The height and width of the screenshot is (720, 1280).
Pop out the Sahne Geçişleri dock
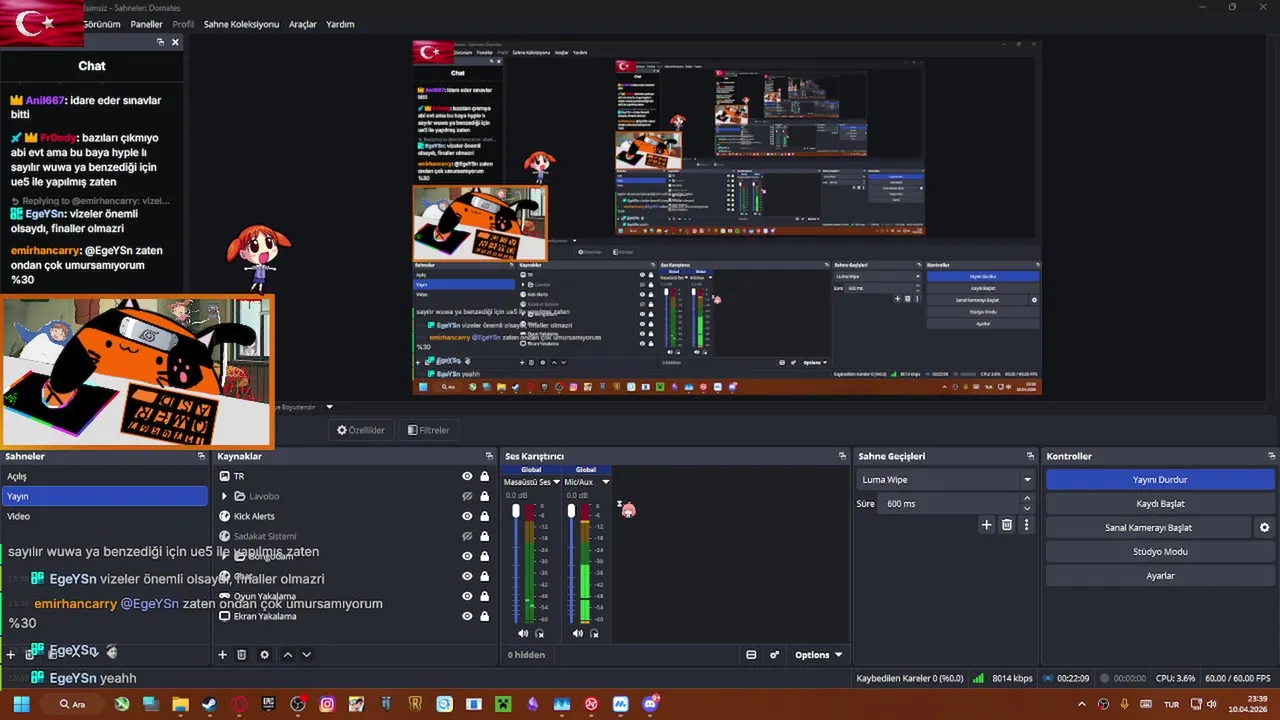(1030, 456)
